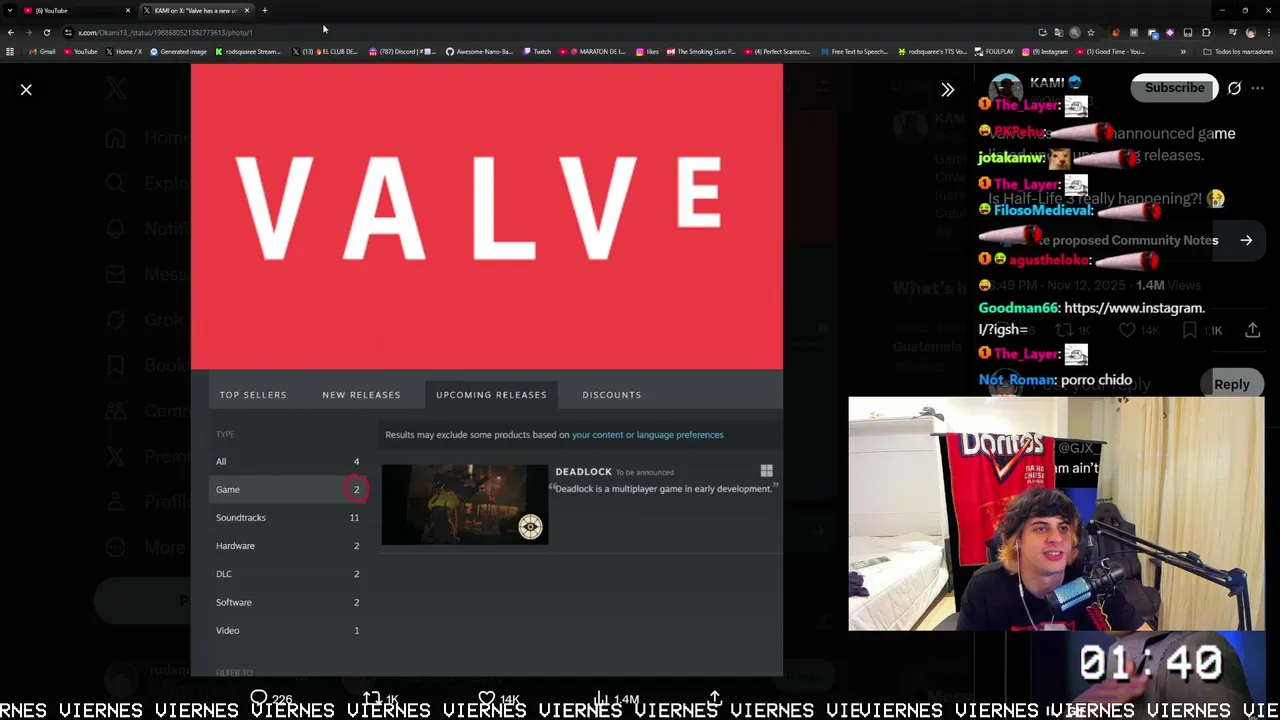Open the zoom magnifier icon in address bar

(1074, 32)
